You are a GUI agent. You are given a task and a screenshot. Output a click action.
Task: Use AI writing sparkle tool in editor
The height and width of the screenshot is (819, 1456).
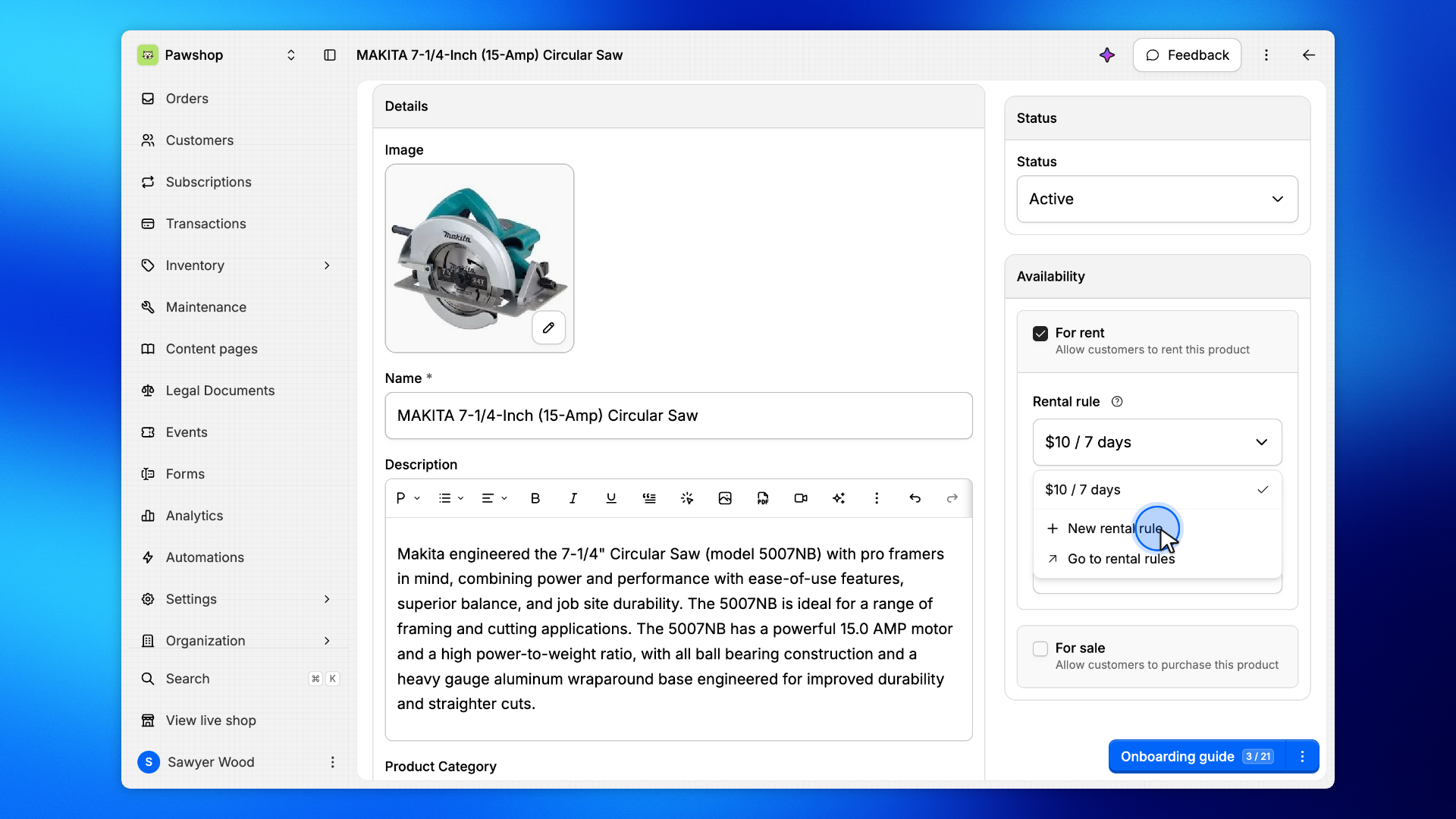pyautogui.click(x=839, y=498)
